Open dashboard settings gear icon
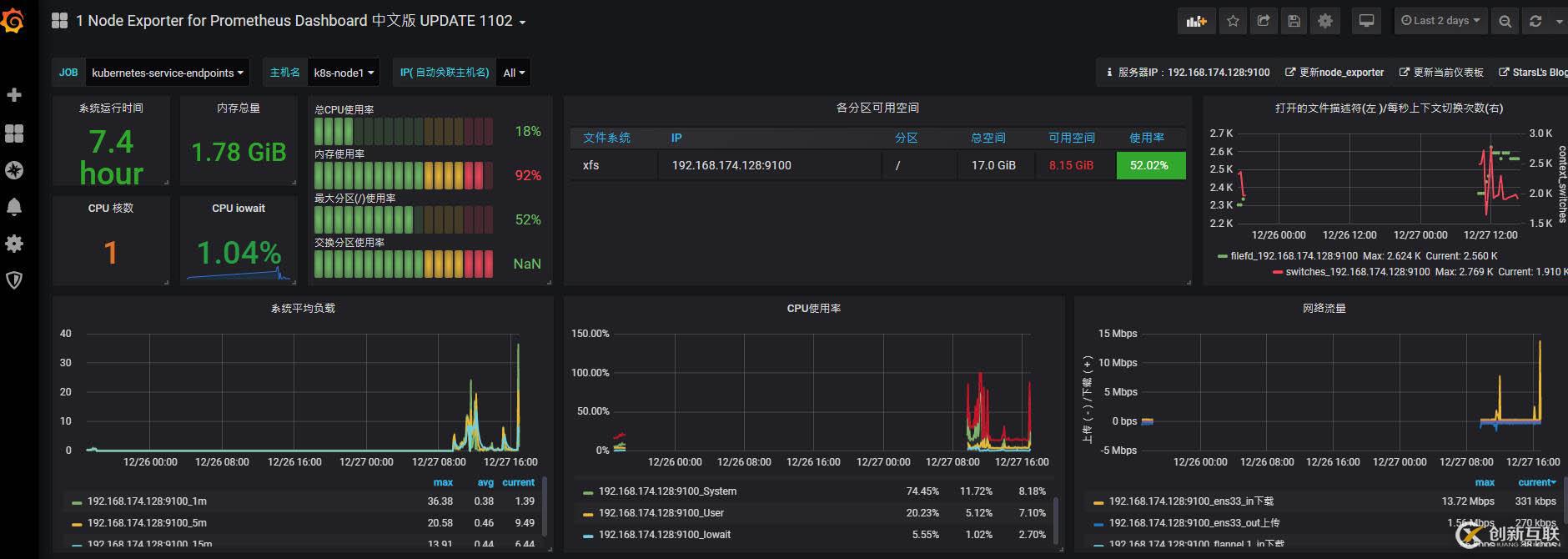Screen dimensions: 1568x559 pos(1324,21)
